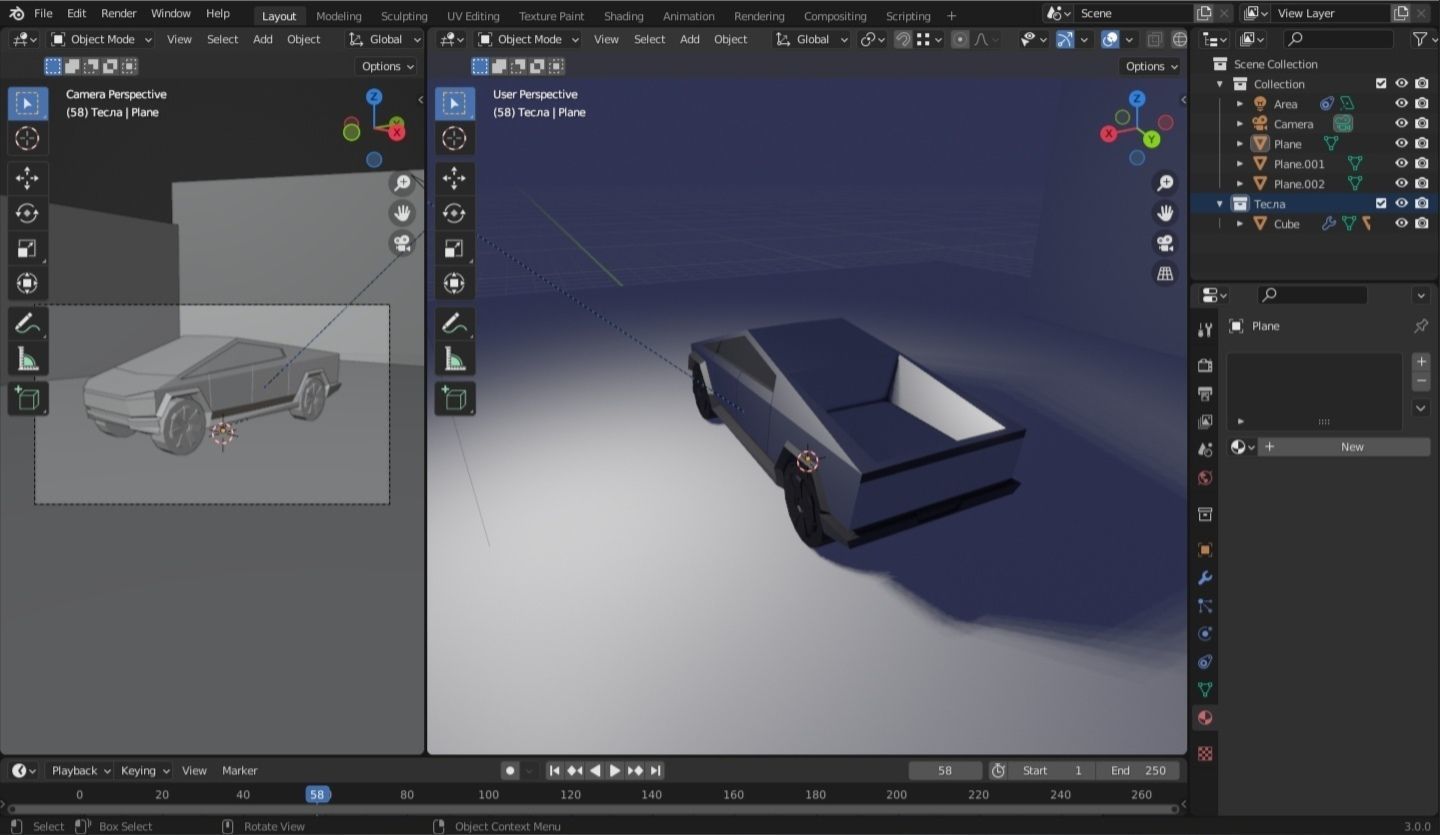Open Options dropdown in Camera Perspective viewport
This screenshot has height=835, width=1440.
[x=387, y=66]
